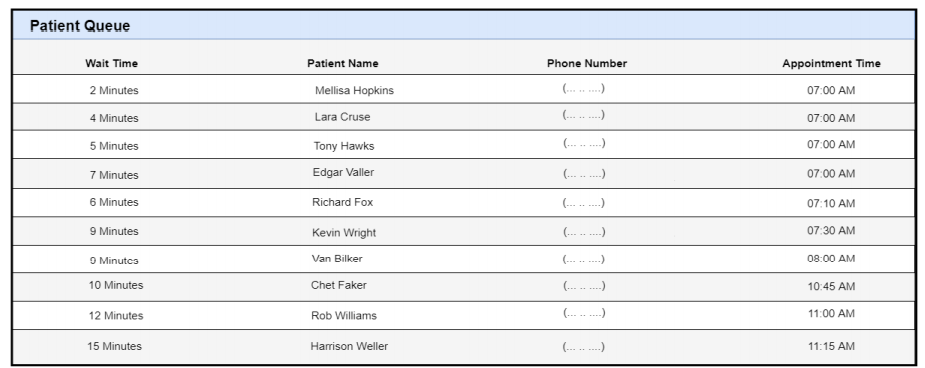925x368 pixels.
Task: Click the 15 Minutes wait time cell
Action: [114, 346]
